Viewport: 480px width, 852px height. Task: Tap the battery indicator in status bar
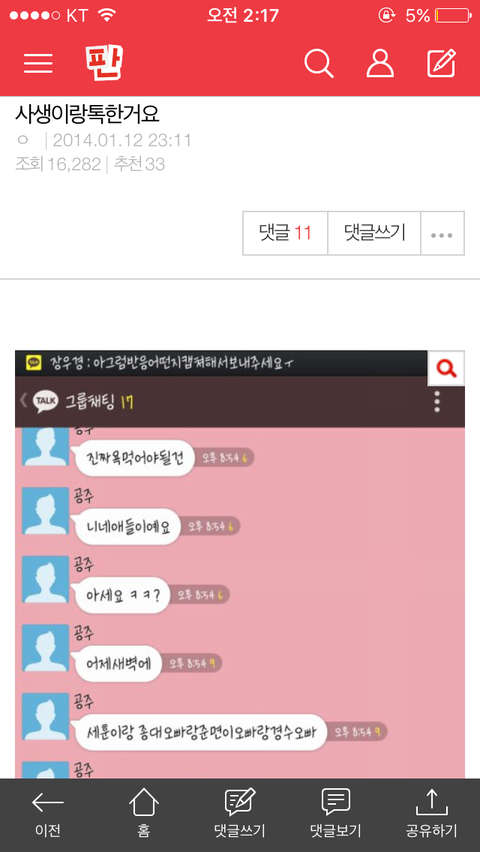pyautogui.click(x=452, y=16)
